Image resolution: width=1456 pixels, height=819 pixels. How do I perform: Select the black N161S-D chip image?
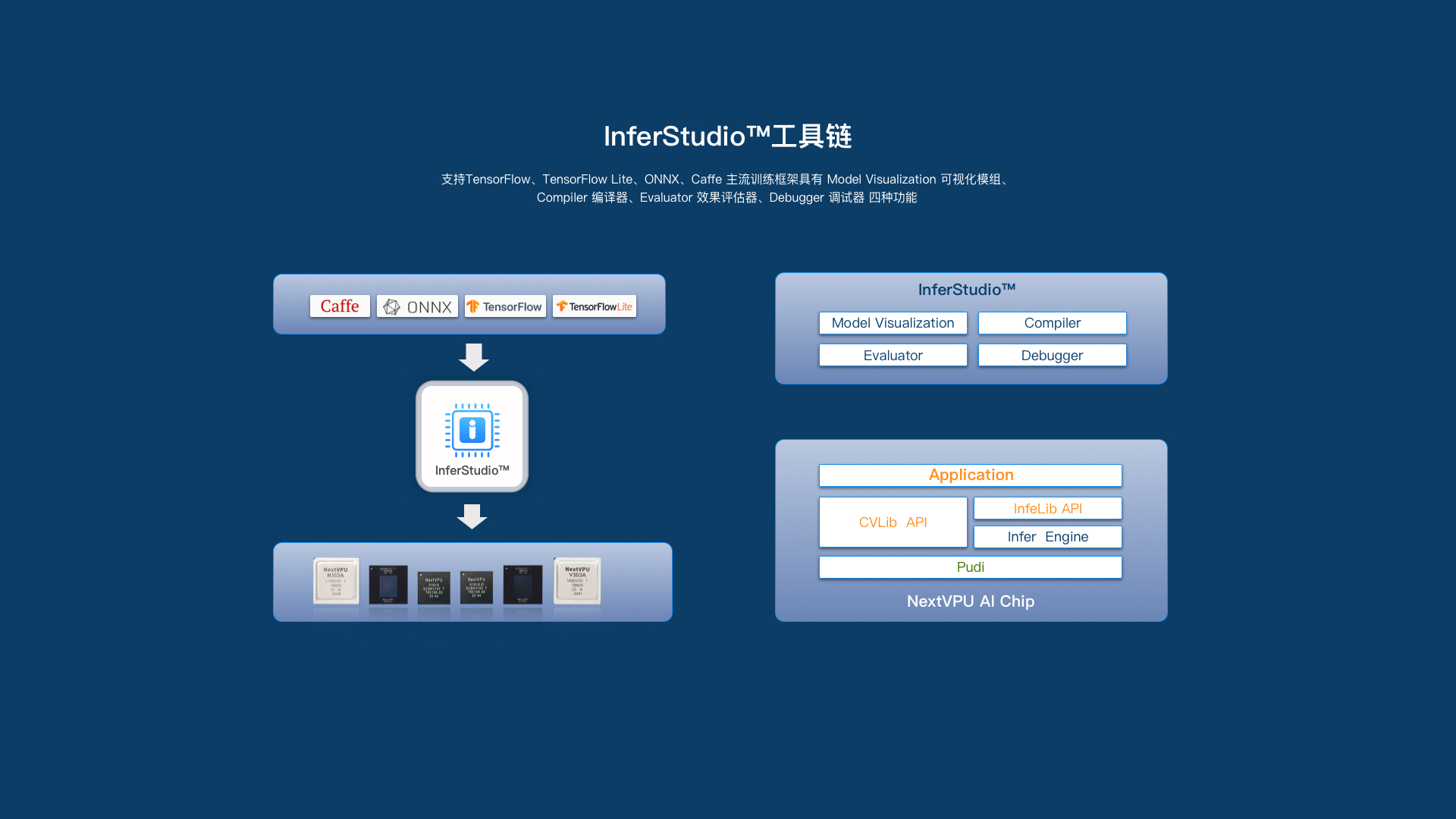(476, 588)
